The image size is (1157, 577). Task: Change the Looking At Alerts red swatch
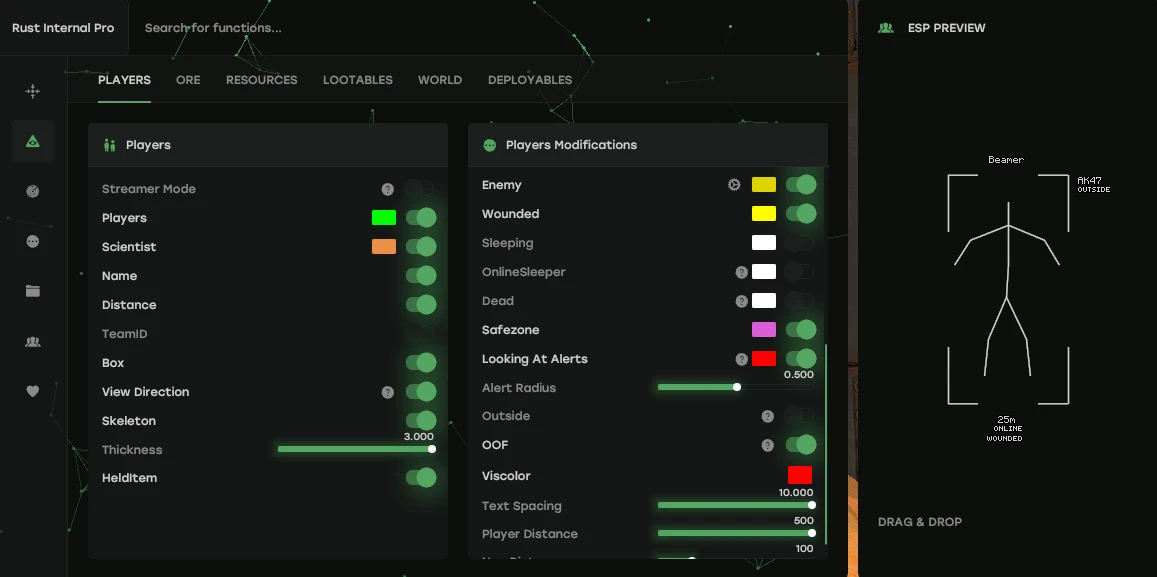764,359
